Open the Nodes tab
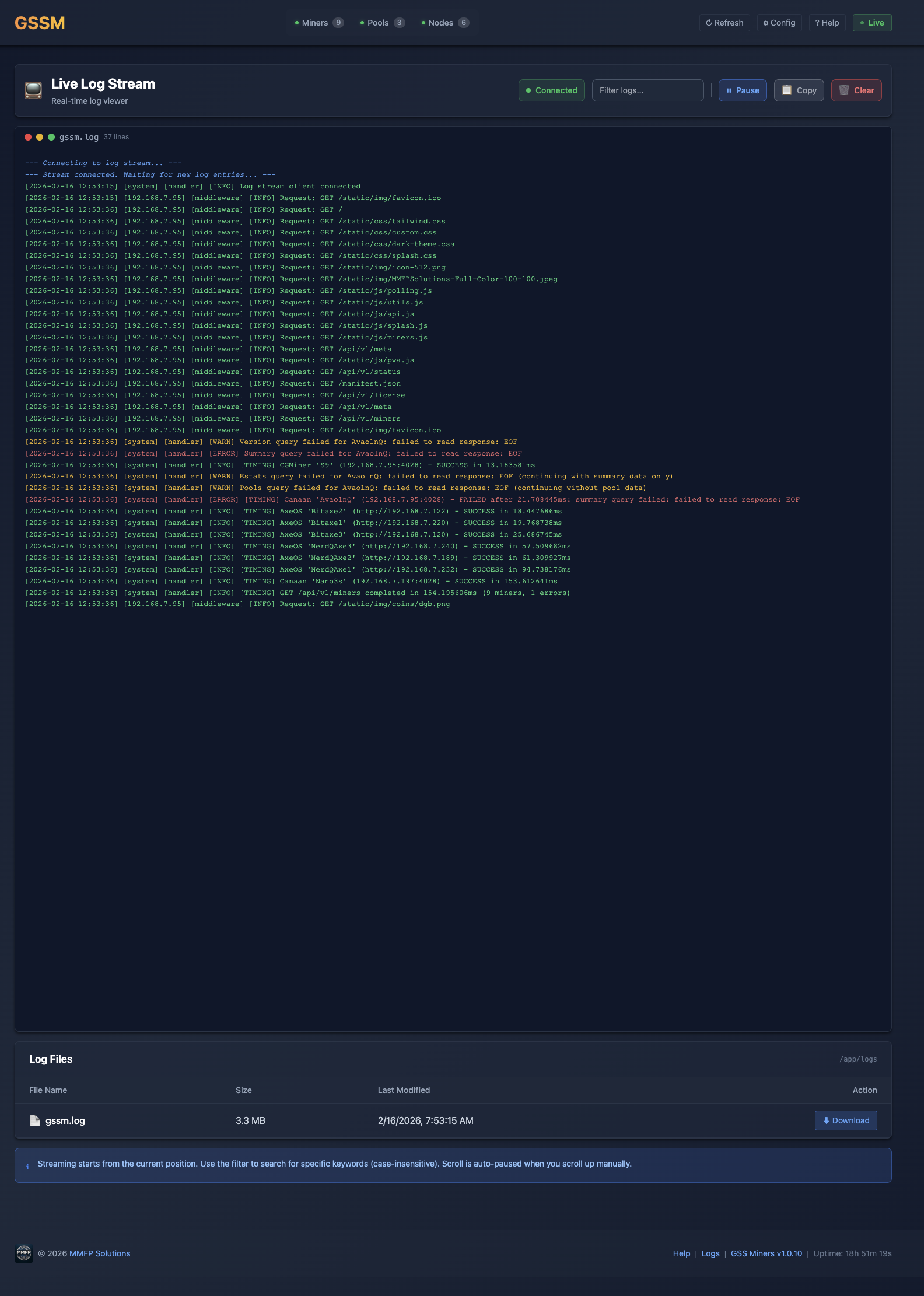This screenshot has height=1296, width=924. (x=445, y=23)
